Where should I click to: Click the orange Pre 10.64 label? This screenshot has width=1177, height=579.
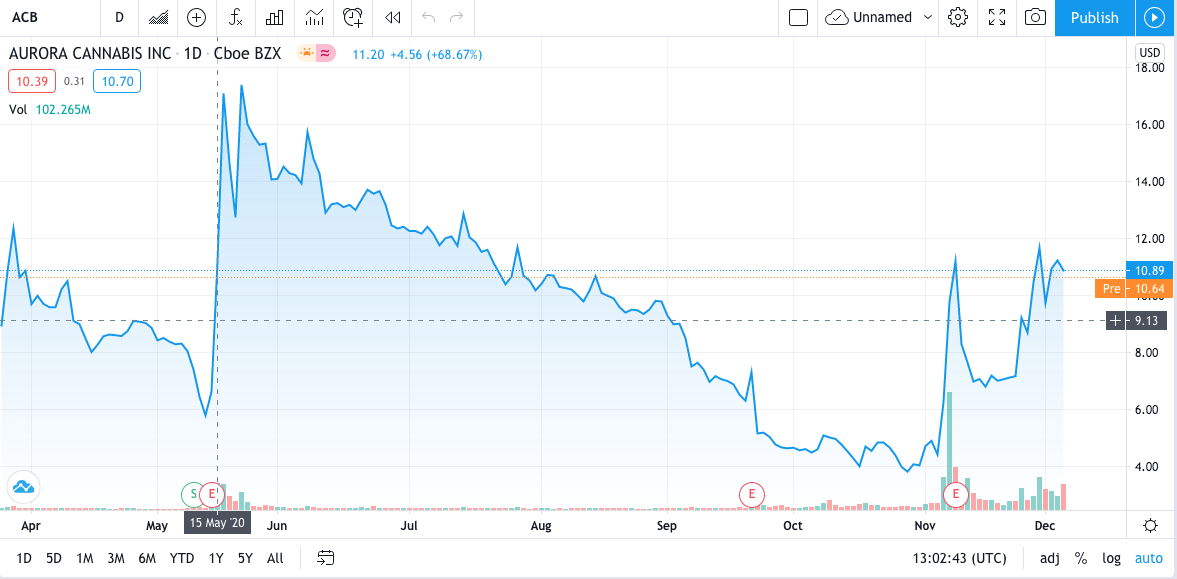(1133, 289)
